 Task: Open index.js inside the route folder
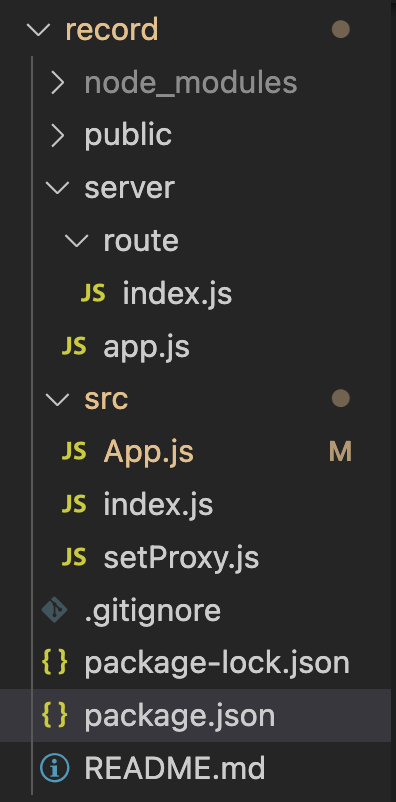click(178, 293)
